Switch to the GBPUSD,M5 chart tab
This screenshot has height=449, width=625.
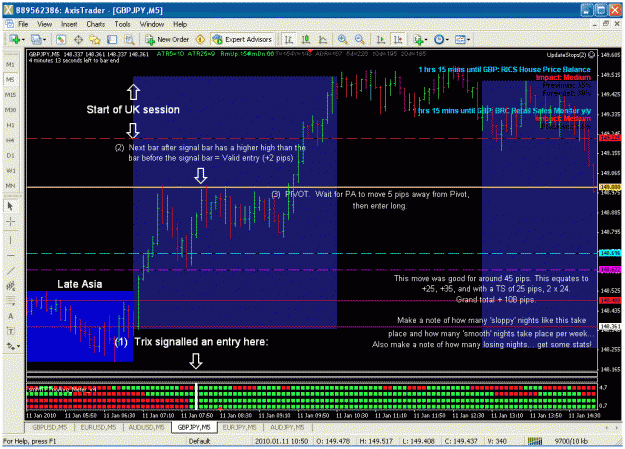[49, 427]
